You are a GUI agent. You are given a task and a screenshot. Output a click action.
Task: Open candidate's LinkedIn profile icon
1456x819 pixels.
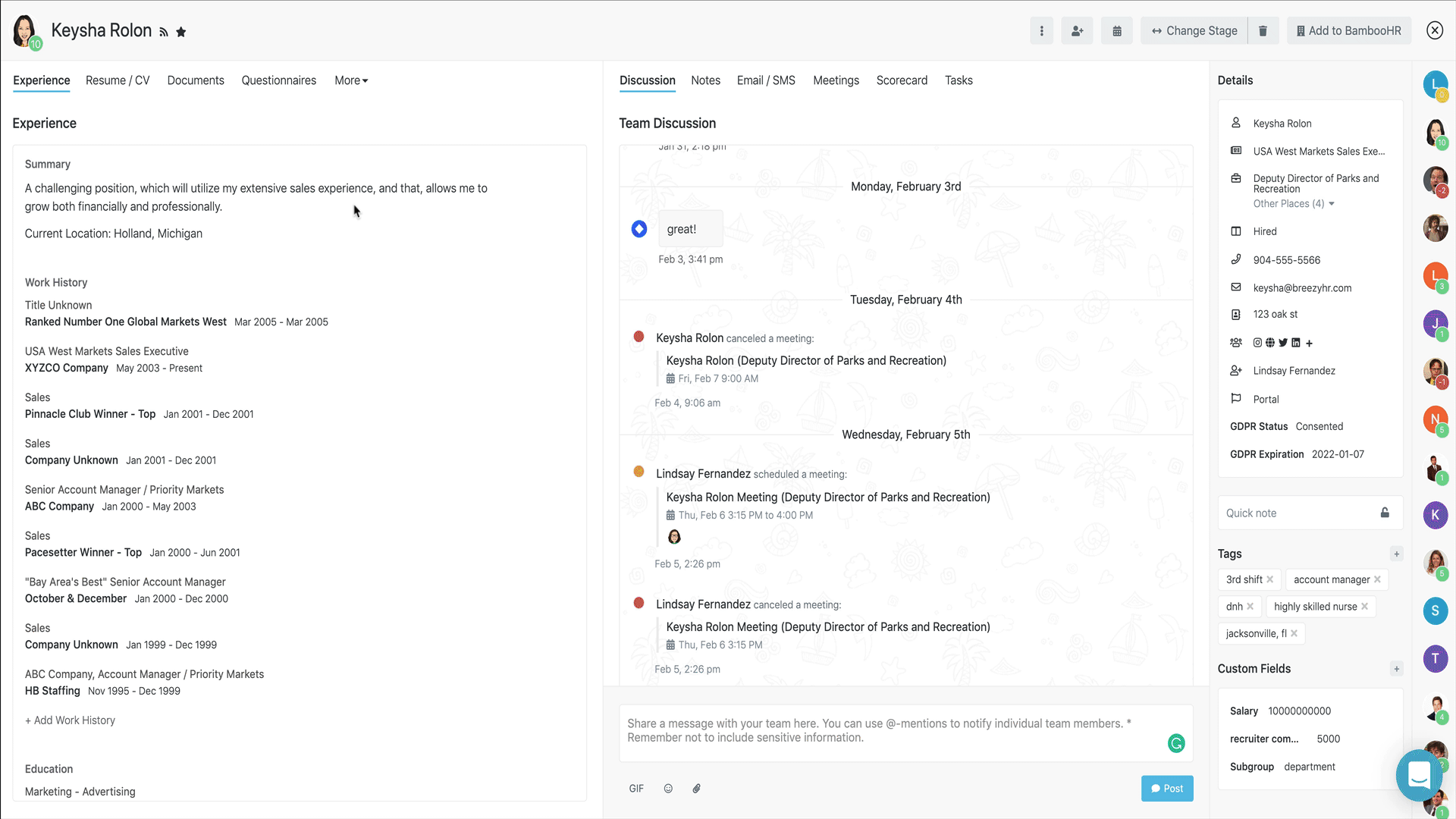[1296, 343]
